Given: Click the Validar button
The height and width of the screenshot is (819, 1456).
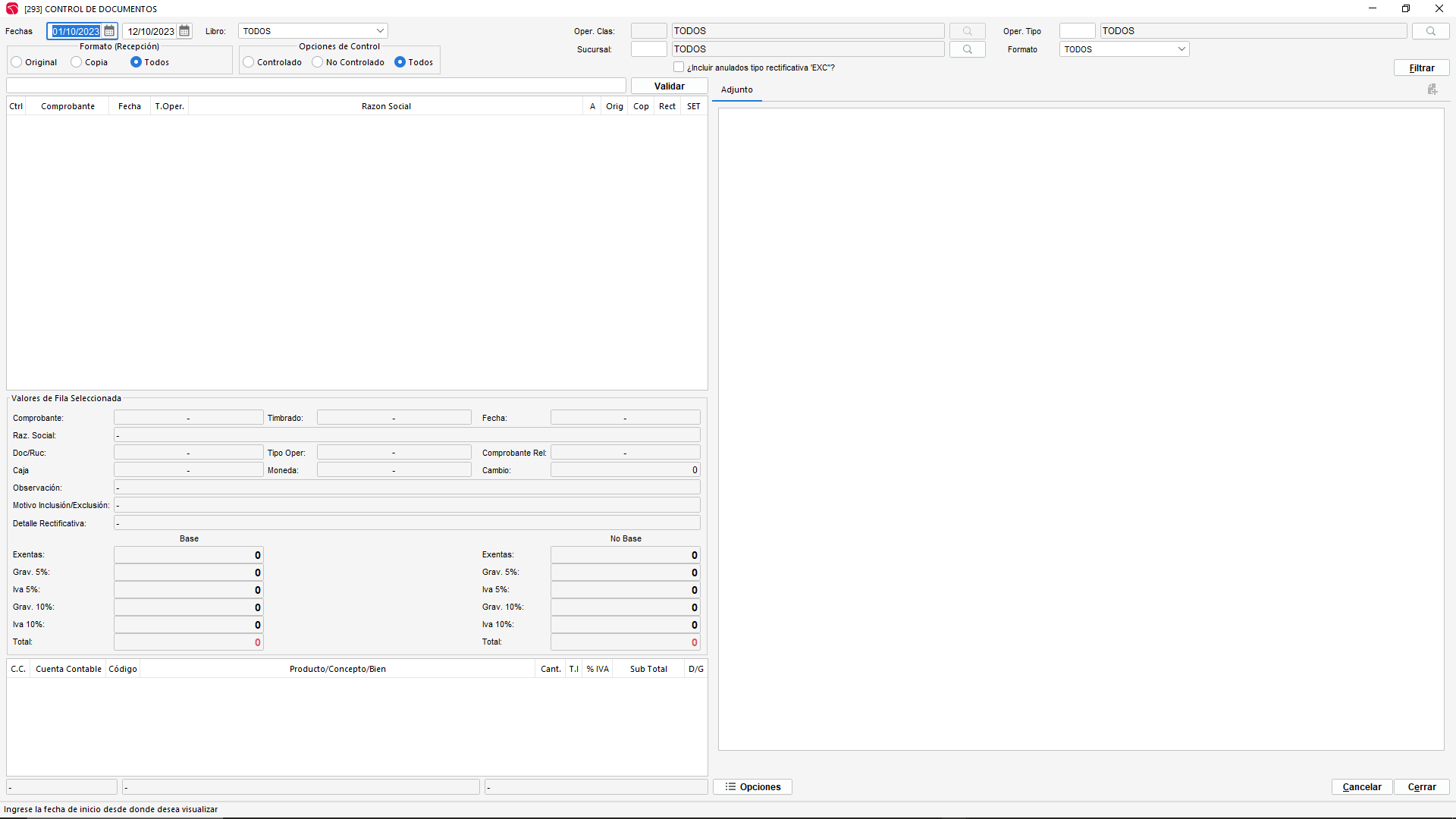Looking at the screenshot, I should coord(669,86).
